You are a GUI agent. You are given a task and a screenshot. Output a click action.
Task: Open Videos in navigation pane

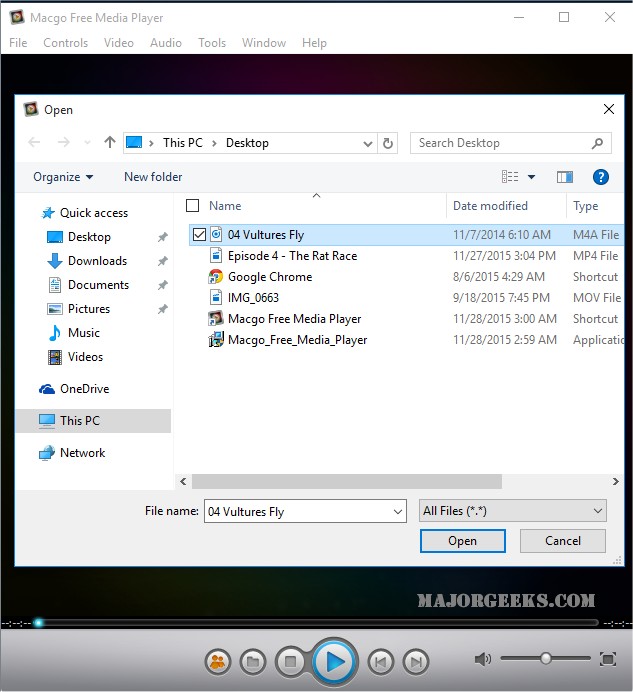[x=85, y=357]
